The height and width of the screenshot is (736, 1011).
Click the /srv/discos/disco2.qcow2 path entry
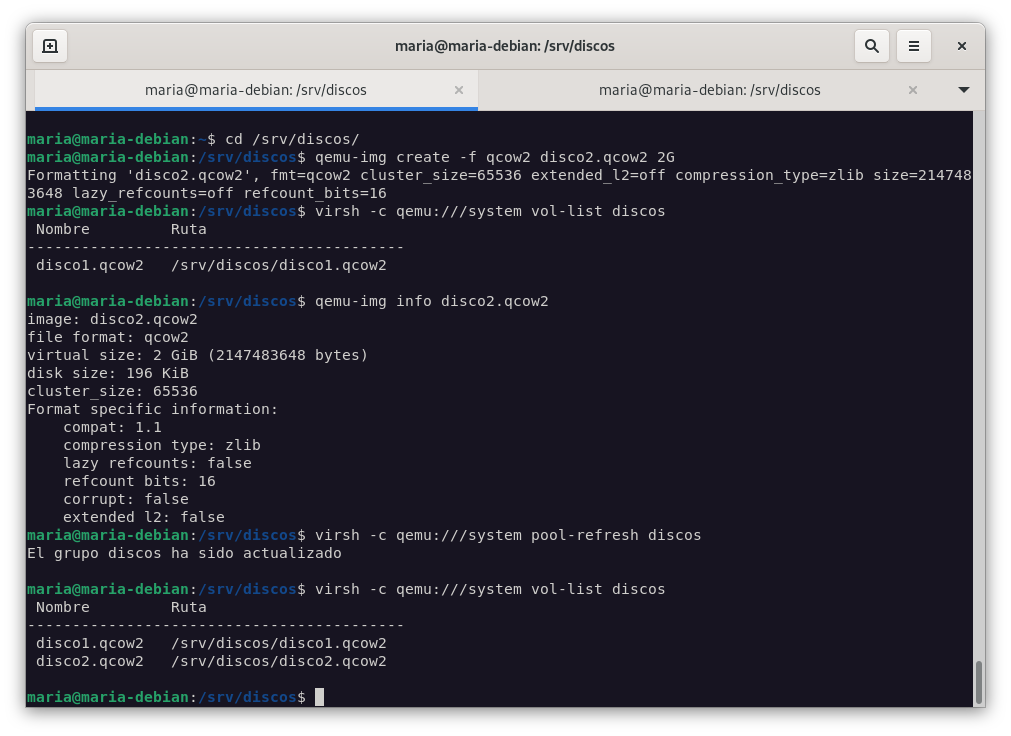[x=278, y=661]
